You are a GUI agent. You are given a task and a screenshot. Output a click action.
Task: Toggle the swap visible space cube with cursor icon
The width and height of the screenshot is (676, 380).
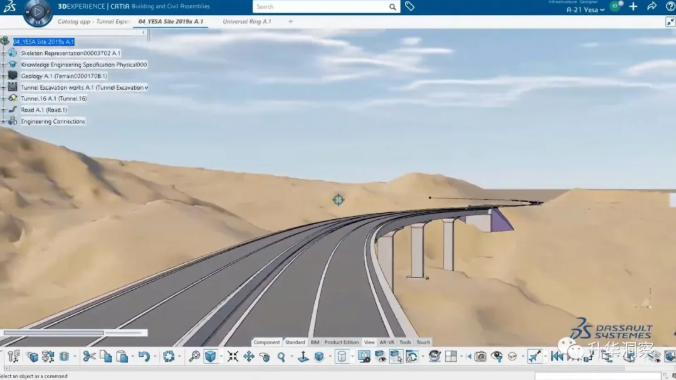tap(396, 356)
